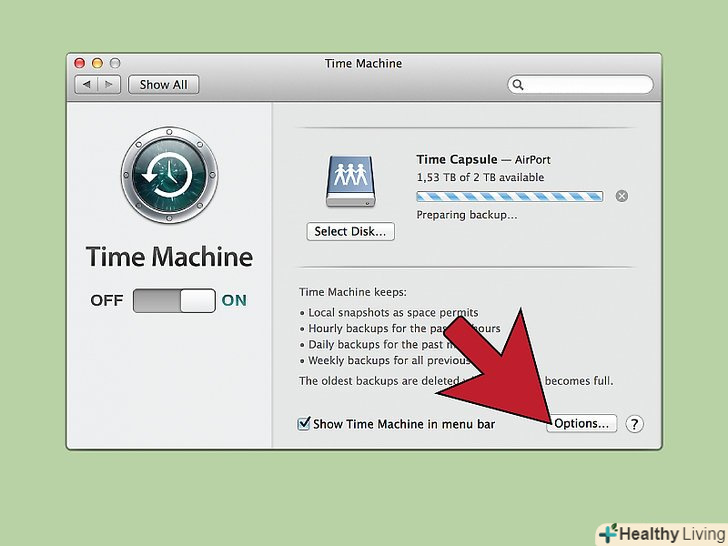Click the "Daily backups for the past" line
The image size is (728, 546).
pyautogui.click(x=376, y=344)
